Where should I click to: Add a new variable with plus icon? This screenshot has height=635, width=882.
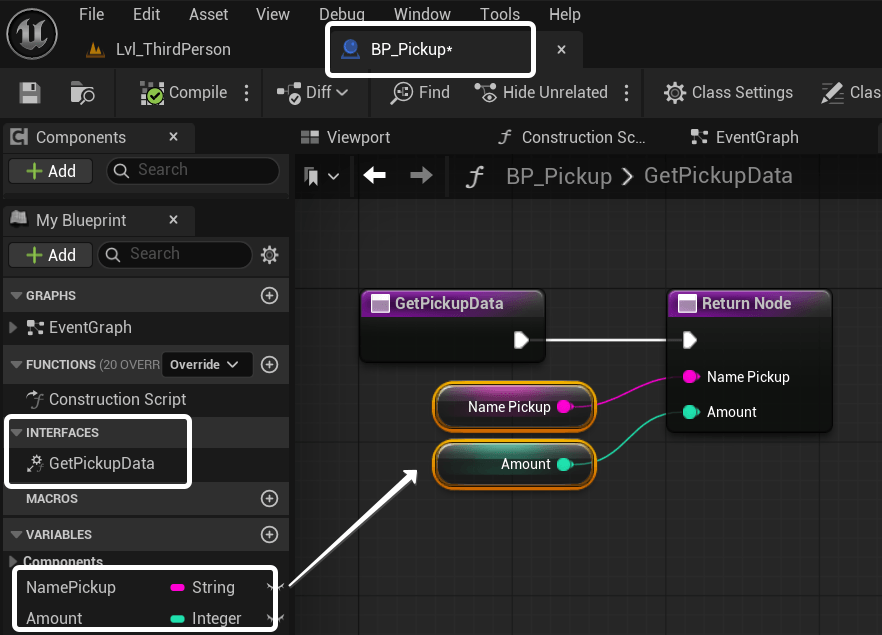pos(269,534)
